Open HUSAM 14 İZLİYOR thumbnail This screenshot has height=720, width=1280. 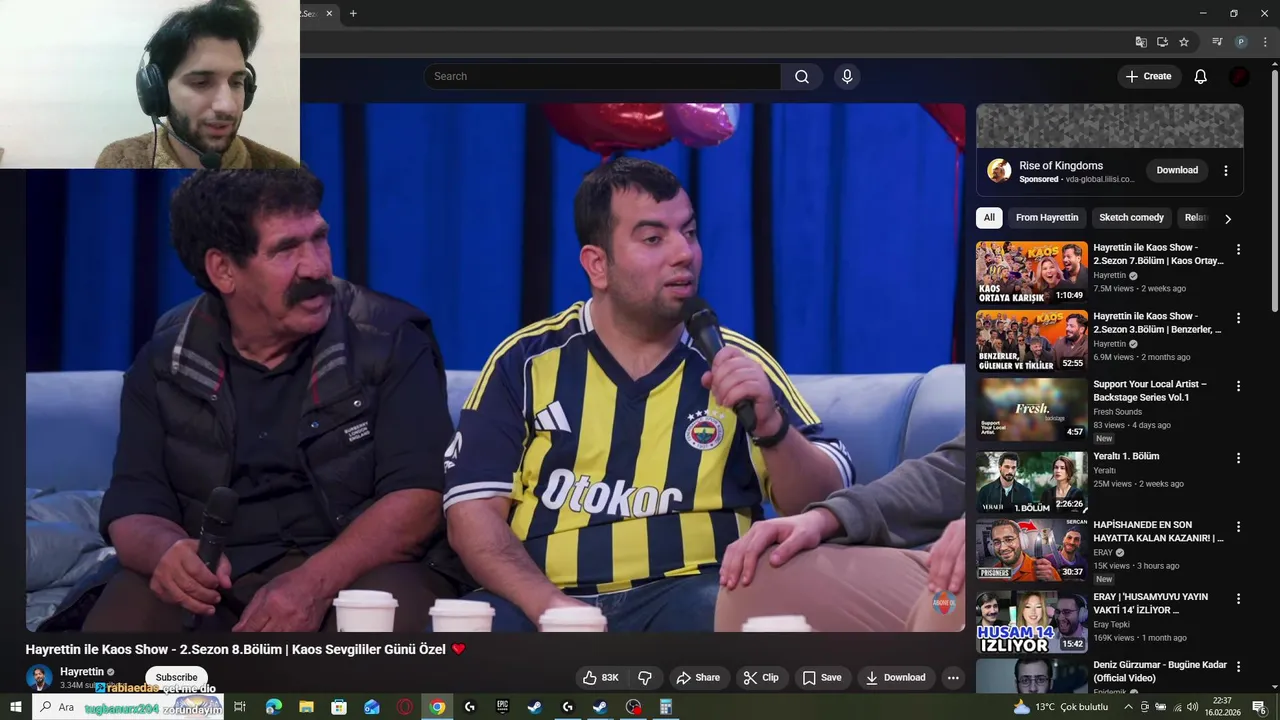pyautogui.click(x=1031, y=622)
